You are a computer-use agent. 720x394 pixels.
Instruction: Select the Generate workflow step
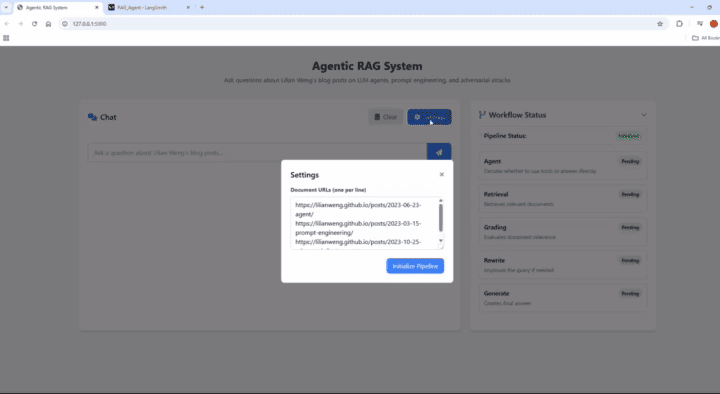tap(563, 298)
